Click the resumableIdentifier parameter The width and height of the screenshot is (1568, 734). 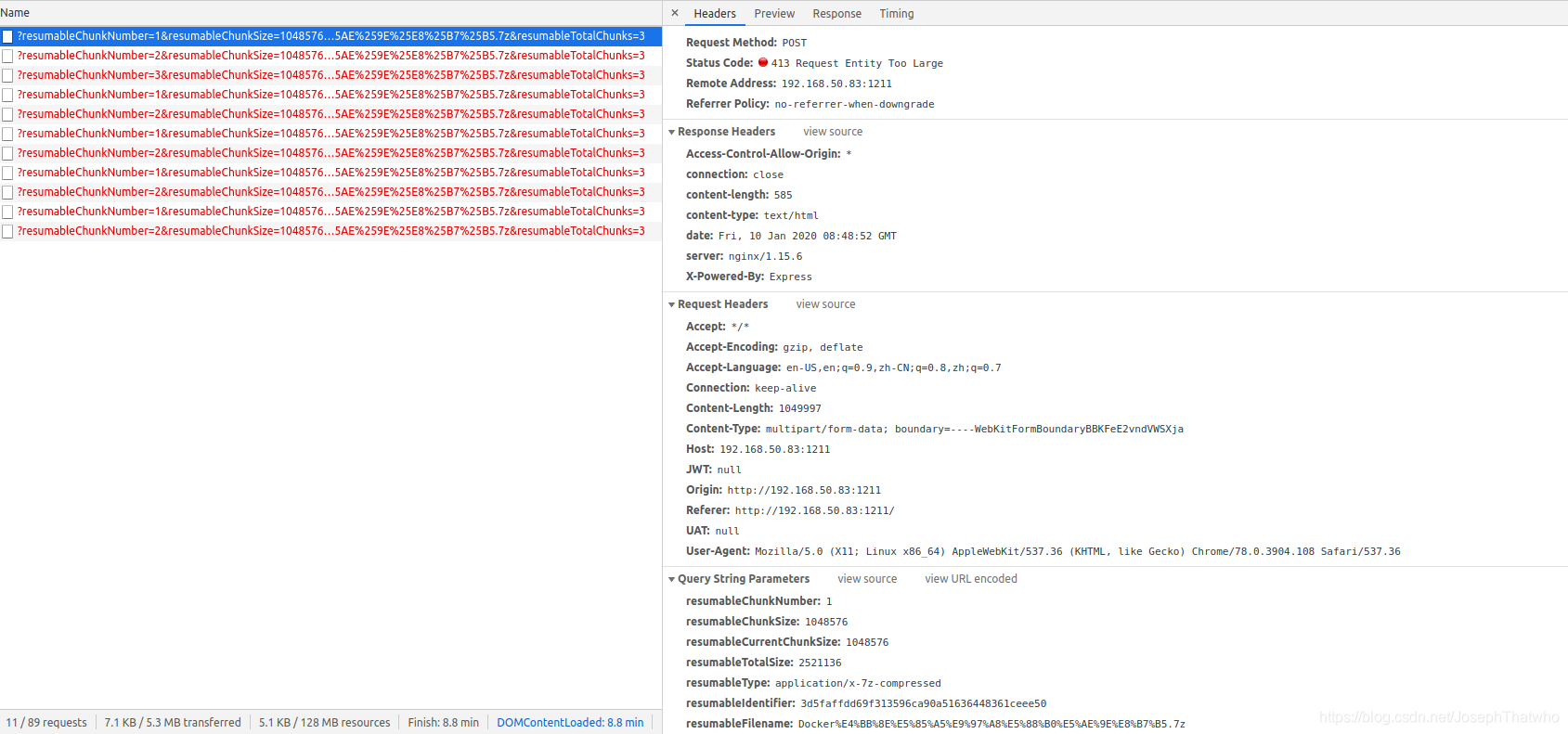pyautogui.click(x=866, y=703)
